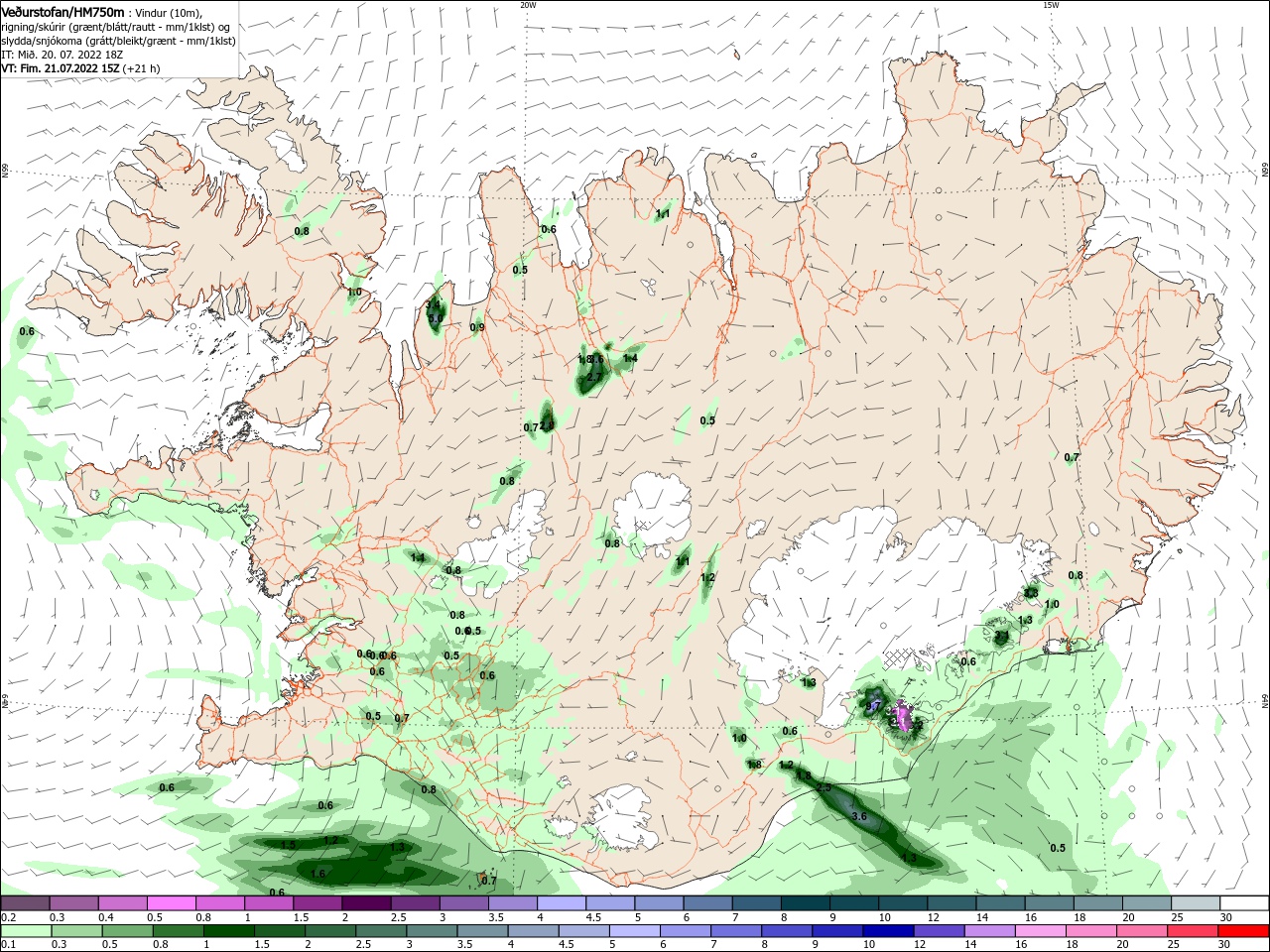The width and height of the screenshot is (1270, 952).
Task: Click the 'rigning/skúrir' legend description line
Action: click(x=117, y=27)
